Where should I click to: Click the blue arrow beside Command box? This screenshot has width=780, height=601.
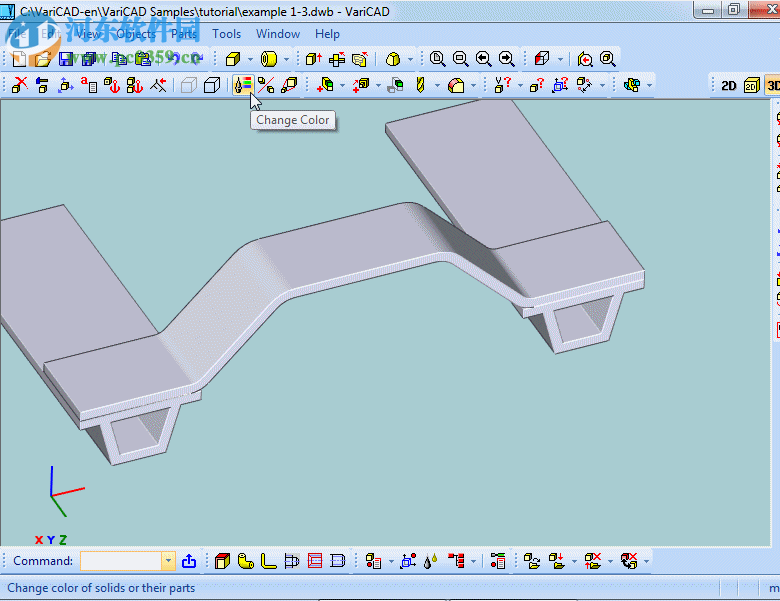pos(189,561)
